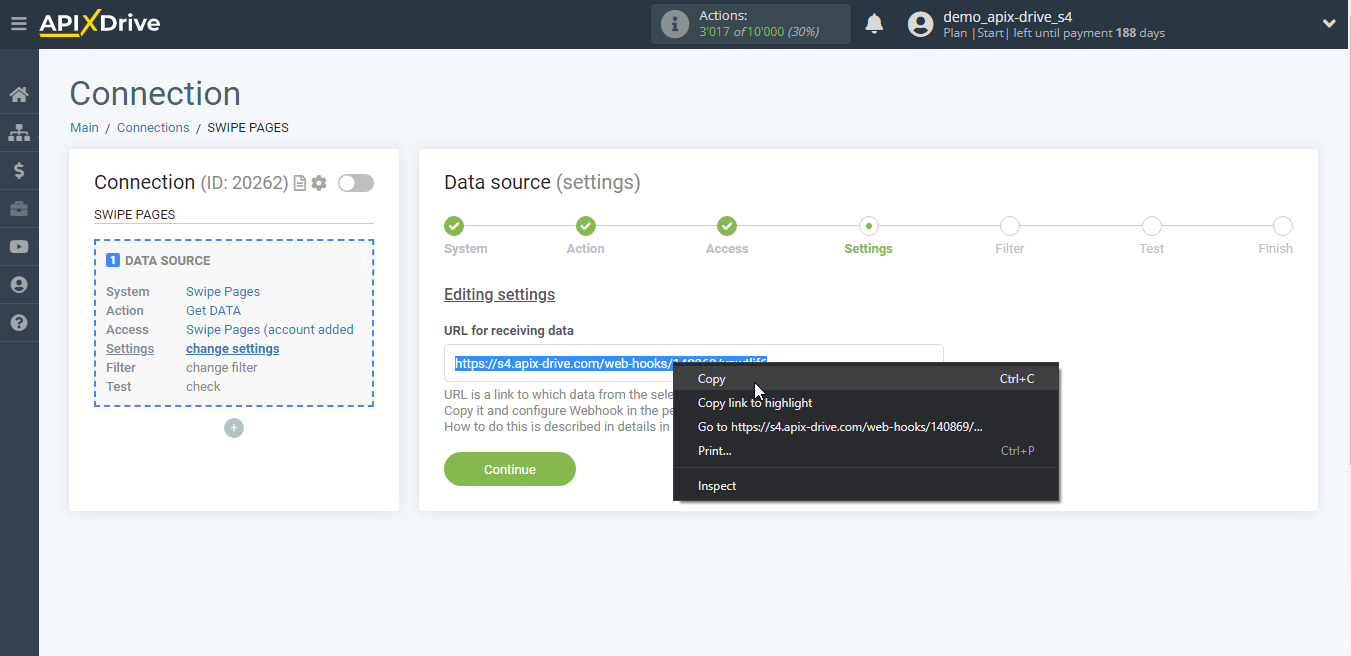Viewport: 1351px width, 656px height.
Task: Click Main breadcrumb link
Action: pos(84,128)
